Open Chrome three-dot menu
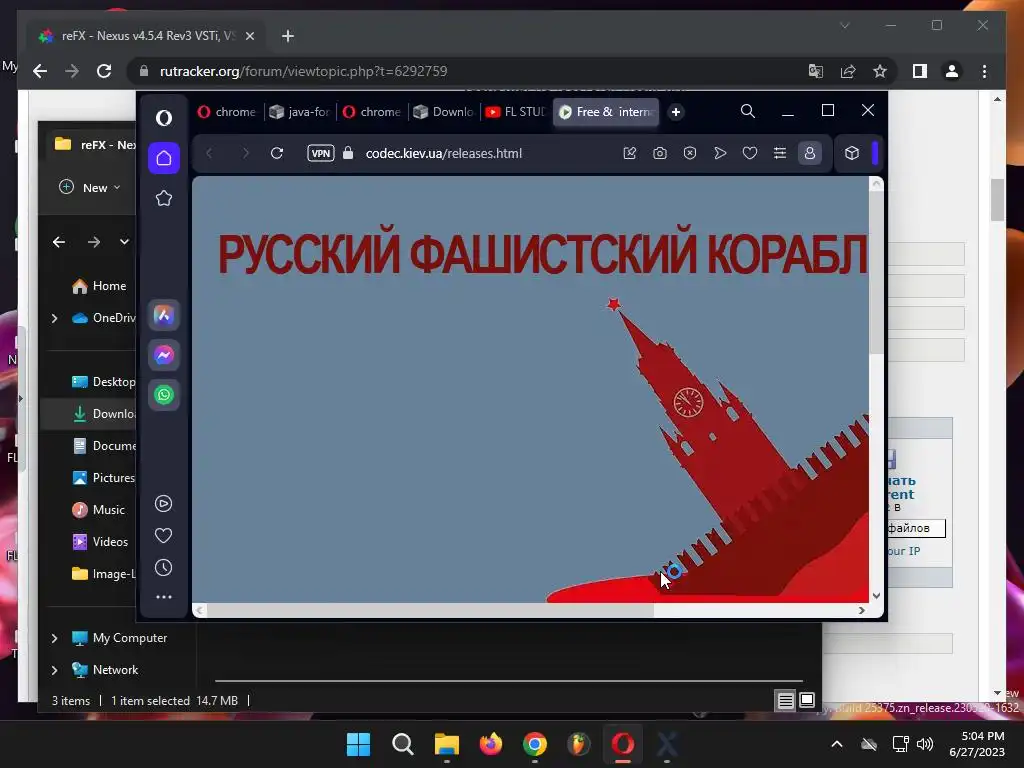This screenshot has width=1024, height=768. tap(984, 71)
